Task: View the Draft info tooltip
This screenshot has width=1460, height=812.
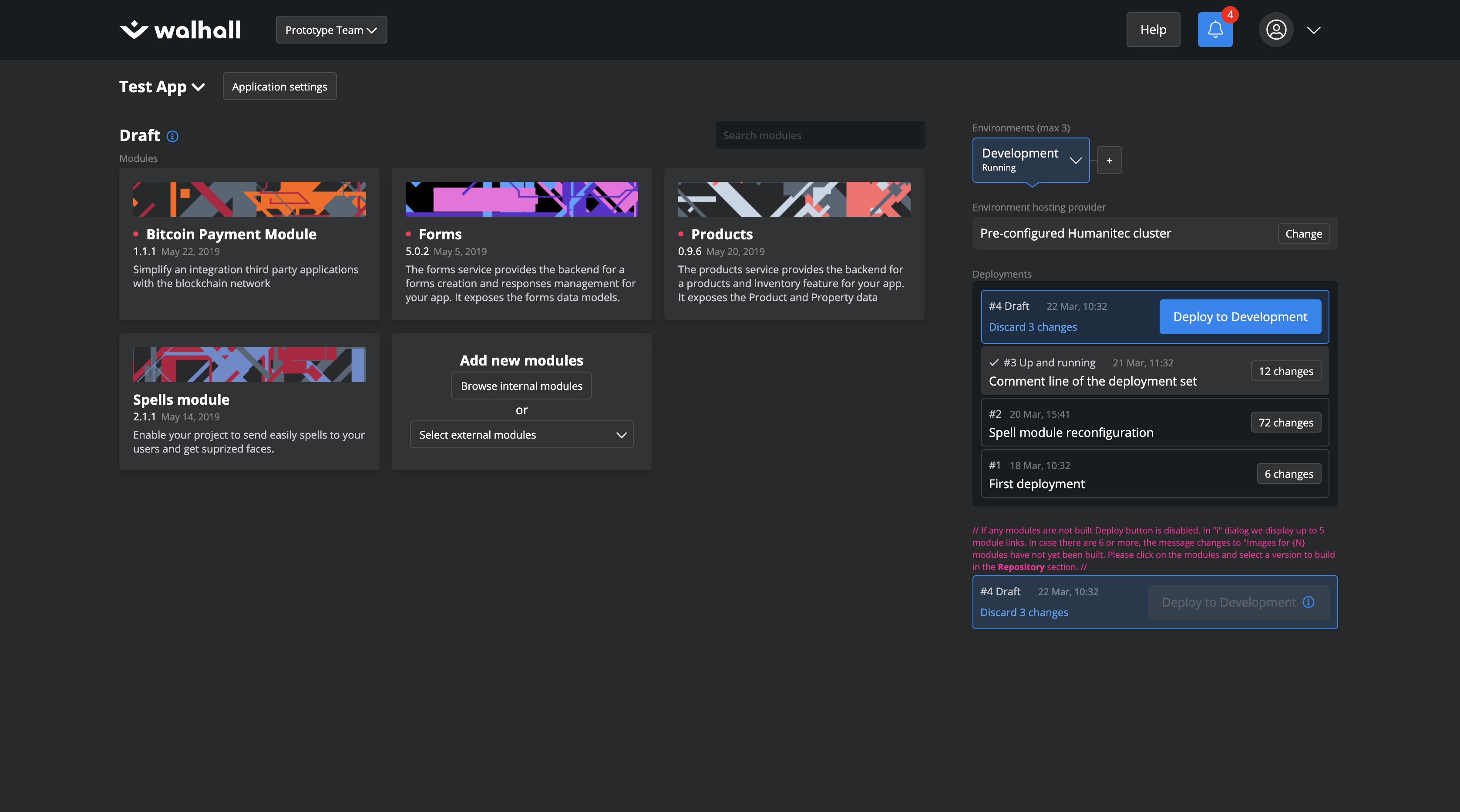Action: point(172,136)
